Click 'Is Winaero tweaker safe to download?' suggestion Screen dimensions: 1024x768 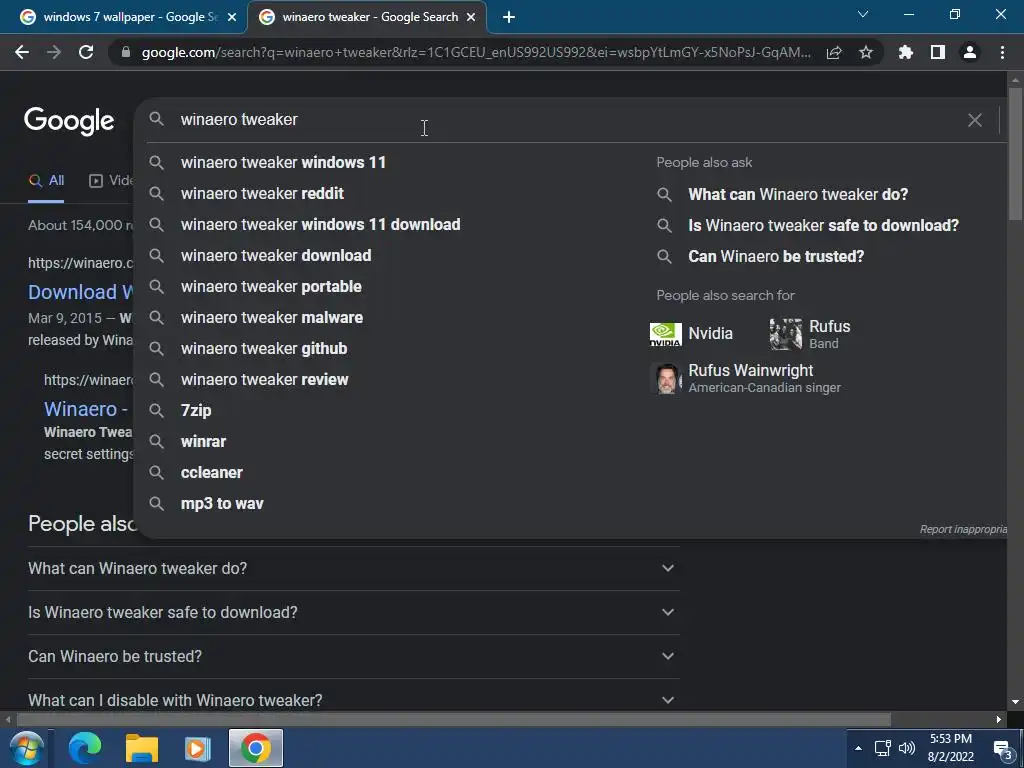coord(823,225)
